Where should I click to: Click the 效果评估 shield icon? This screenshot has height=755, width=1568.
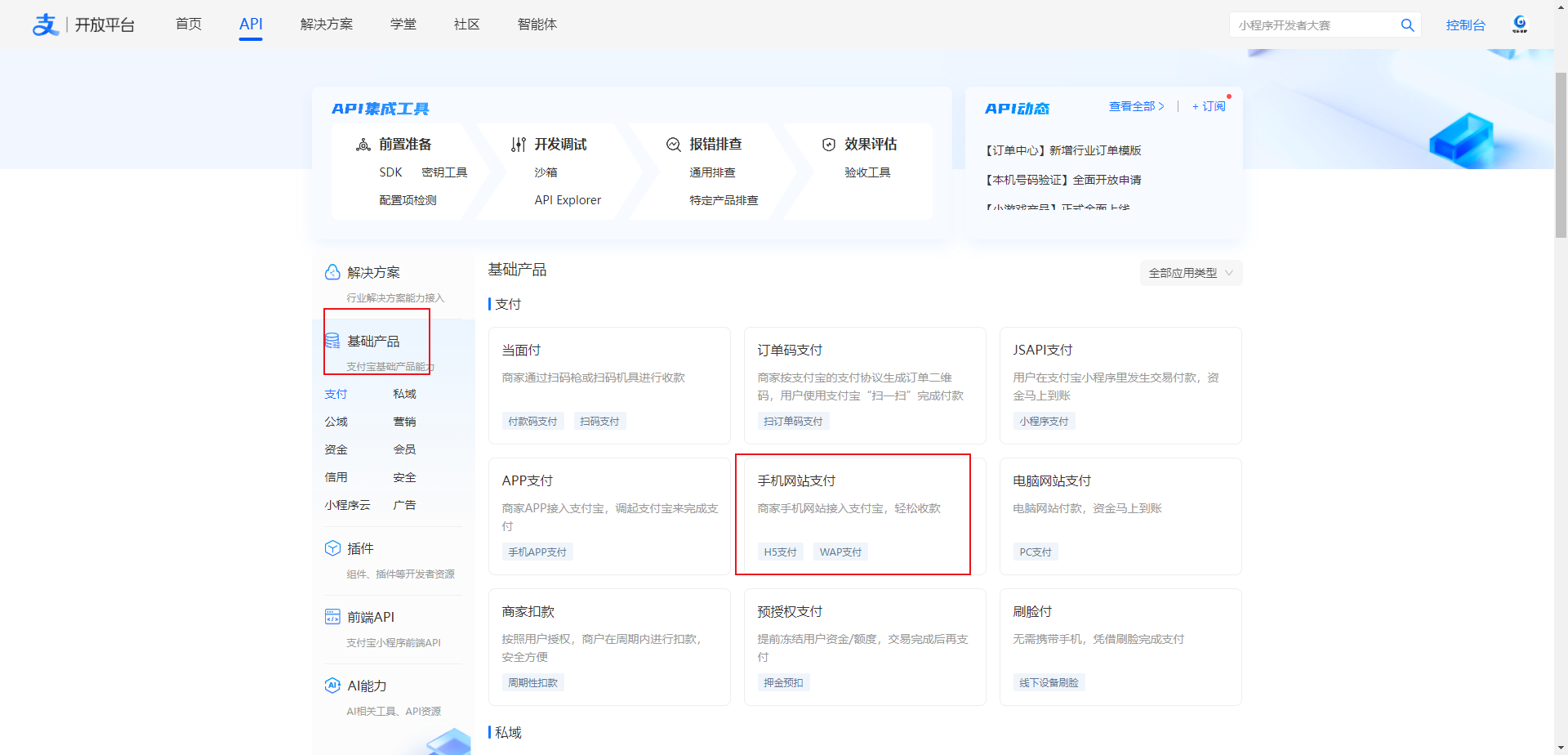(829, 145)
